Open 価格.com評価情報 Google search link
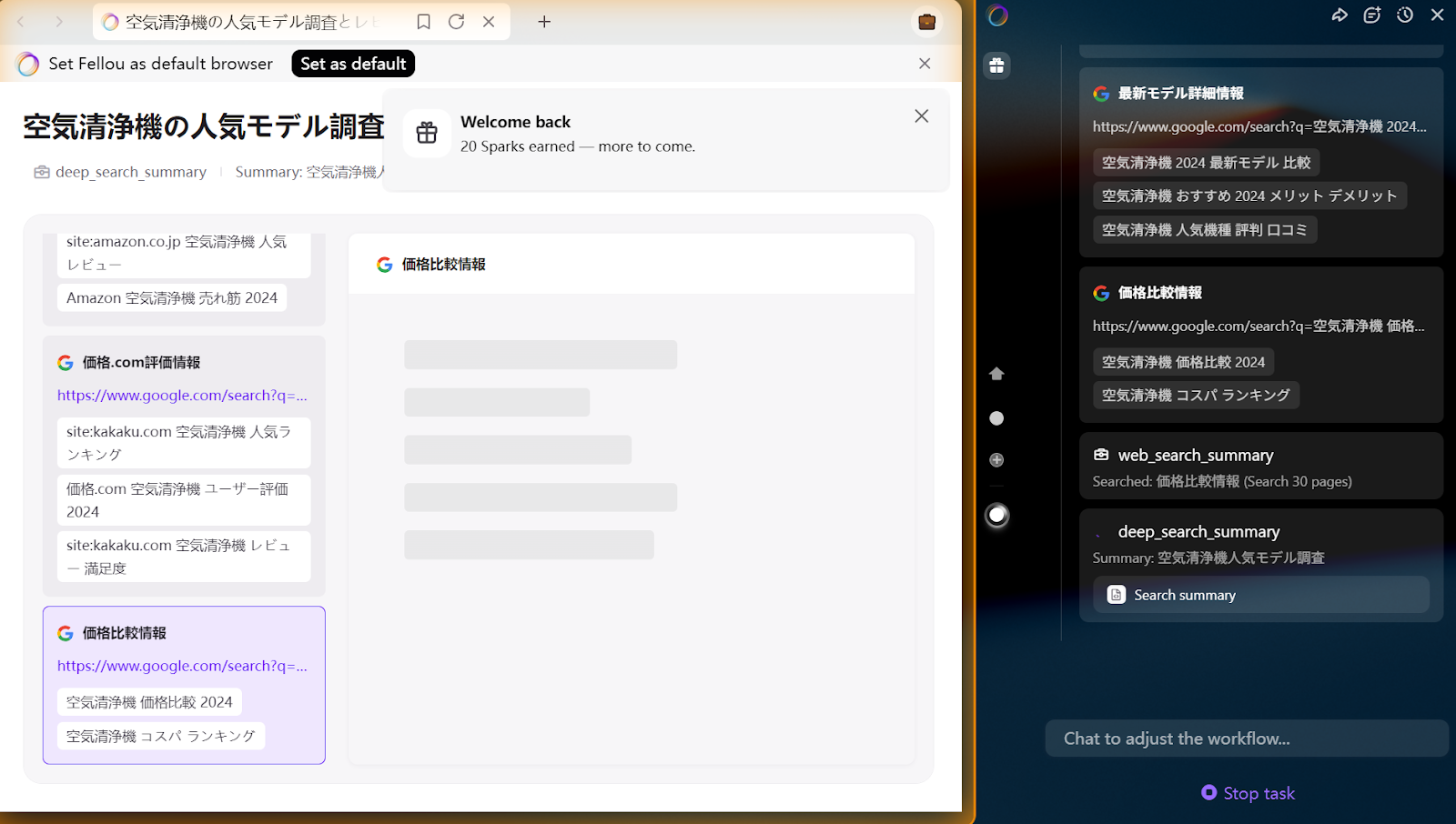Screen dimensions: 1456x824 click(182, 396)
